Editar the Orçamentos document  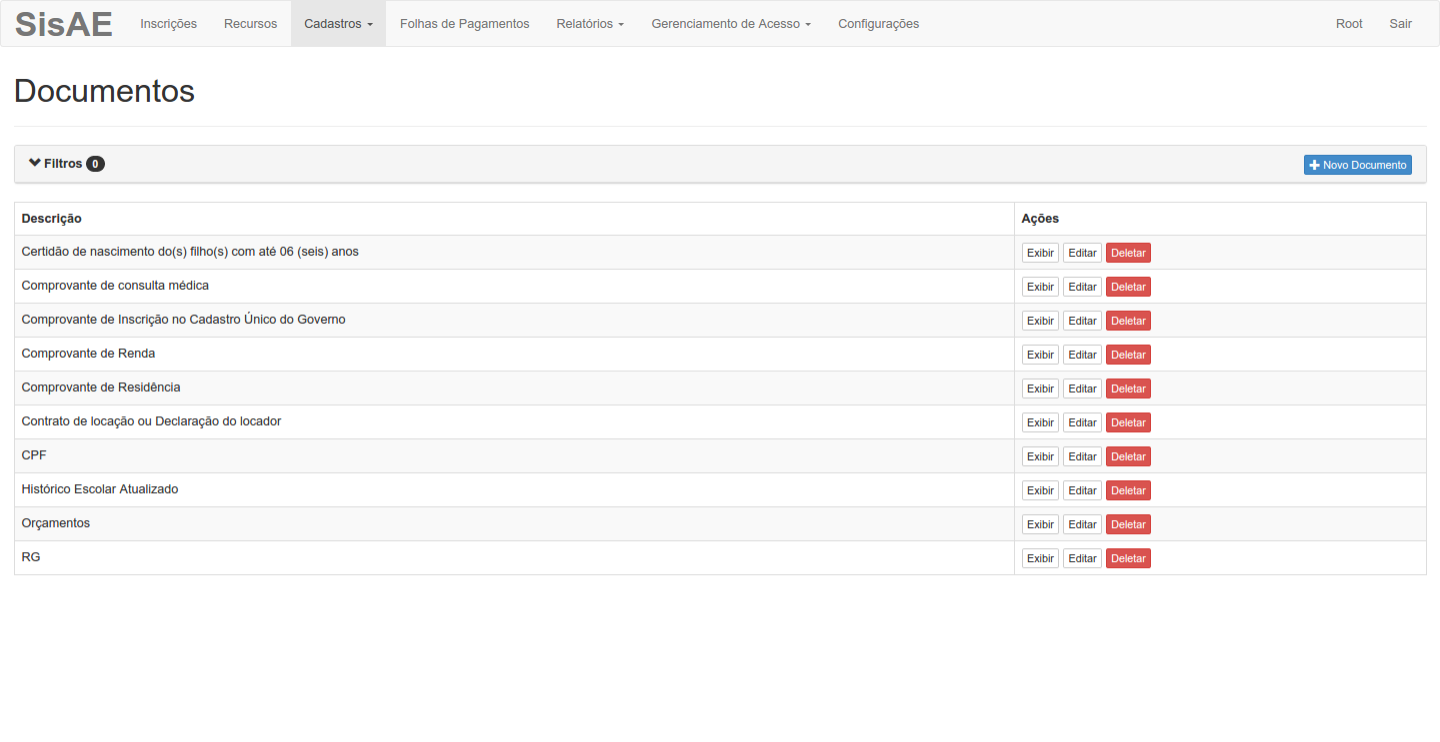coord(1082,525)
